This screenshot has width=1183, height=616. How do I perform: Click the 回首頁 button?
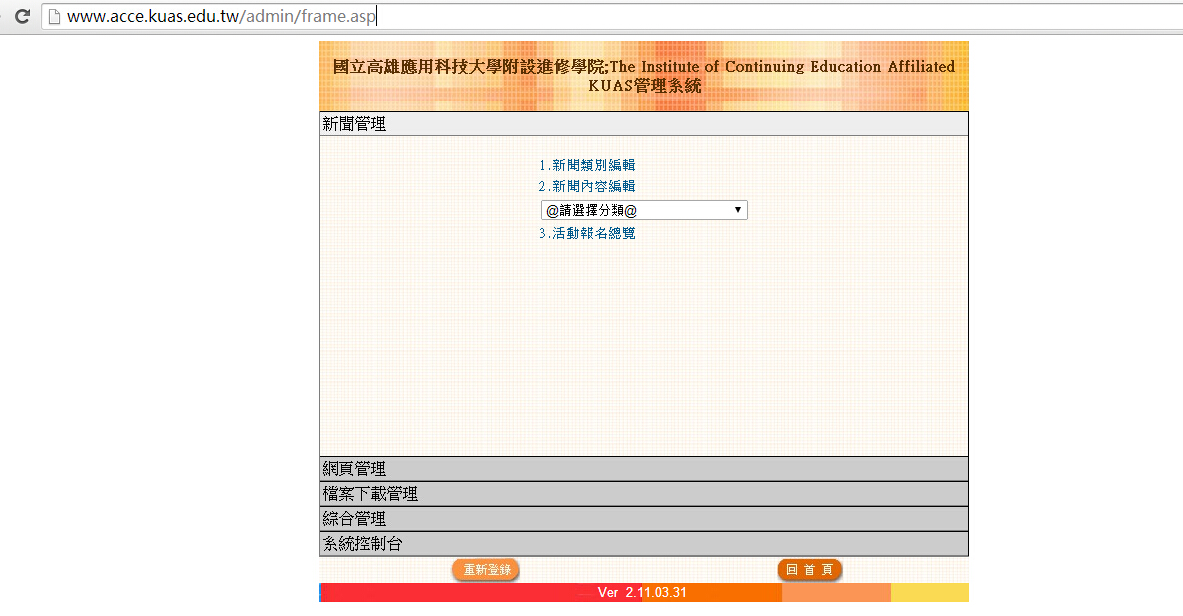point(810,570)
